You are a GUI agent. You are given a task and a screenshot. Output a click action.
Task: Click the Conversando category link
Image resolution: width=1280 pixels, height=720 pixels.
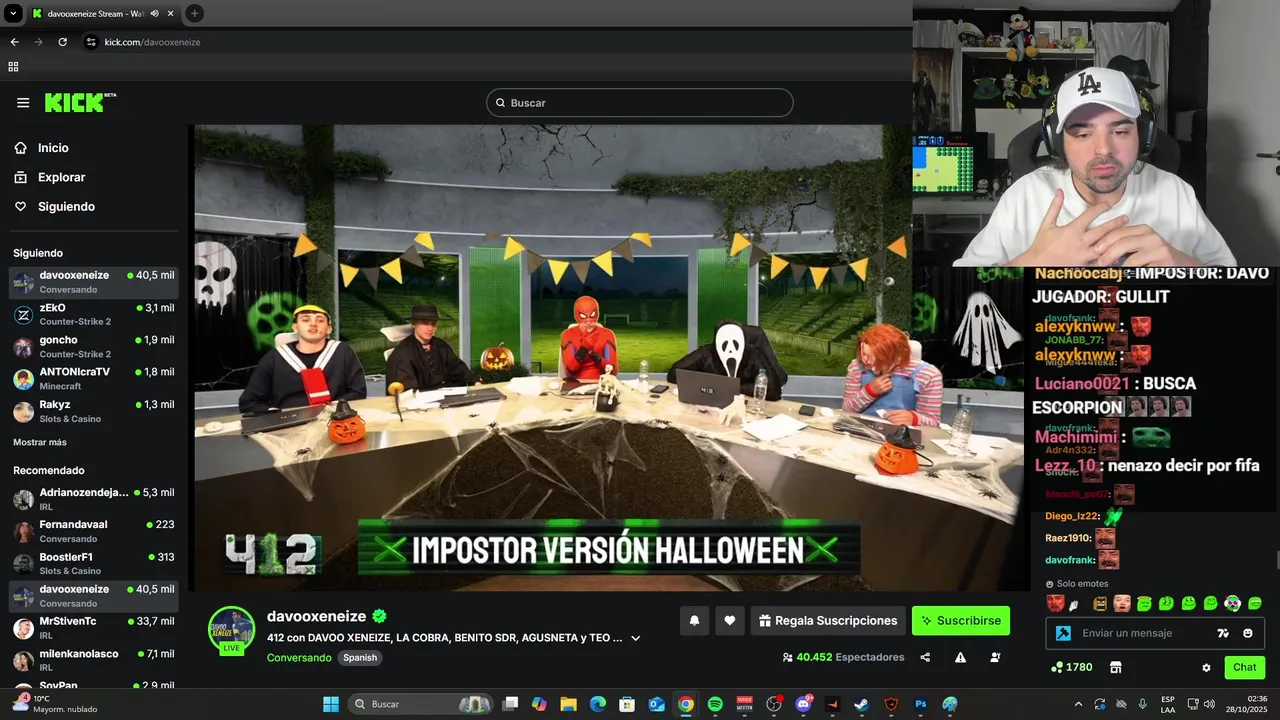tap(299, 658)
